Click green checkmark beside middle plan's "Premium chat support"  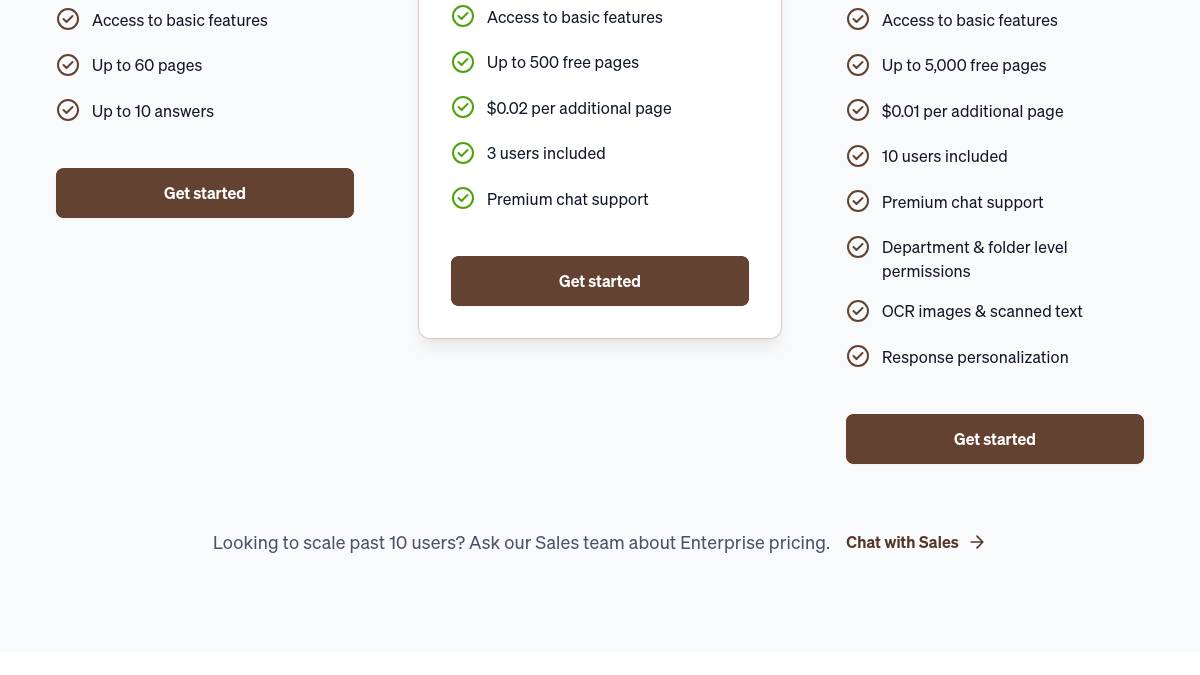click(x=463, y=198)
